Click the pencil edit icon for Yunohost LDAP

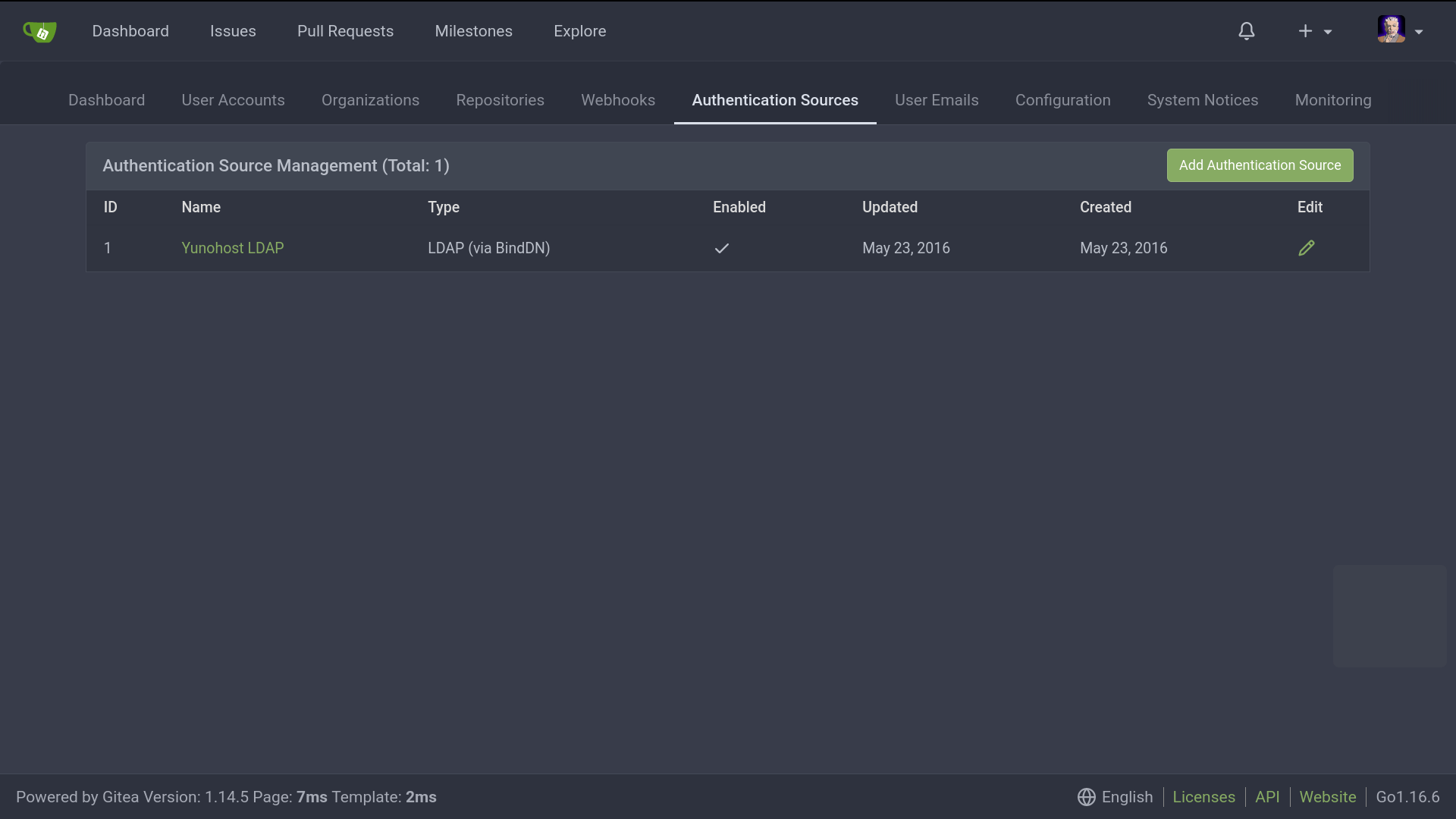(x=1306, y=248)
